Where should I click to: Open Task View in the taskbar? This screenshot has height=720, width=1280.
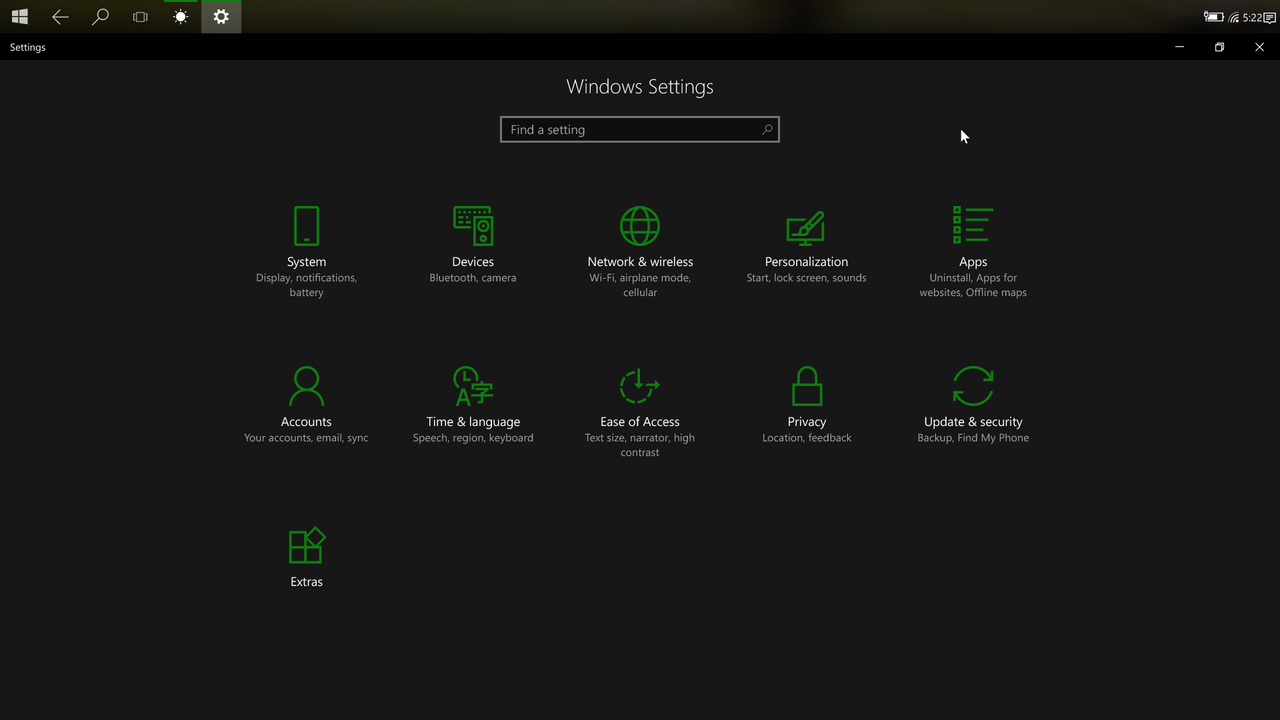(140, 17)
